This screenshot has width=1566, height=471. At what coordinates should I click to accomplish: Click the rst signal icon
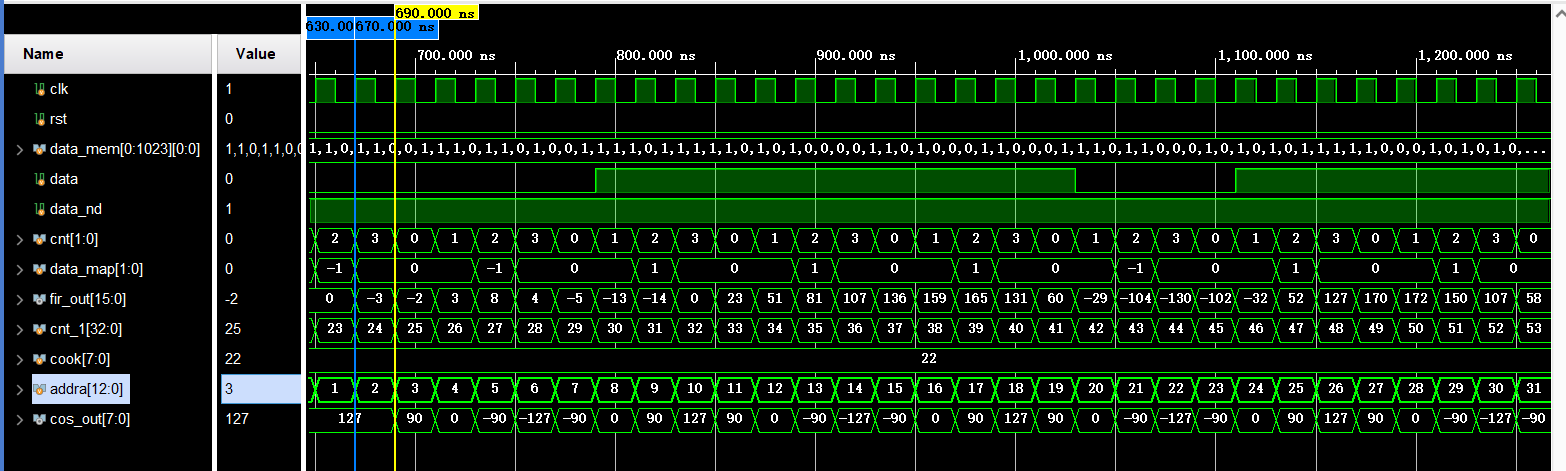tap(40, 119)
